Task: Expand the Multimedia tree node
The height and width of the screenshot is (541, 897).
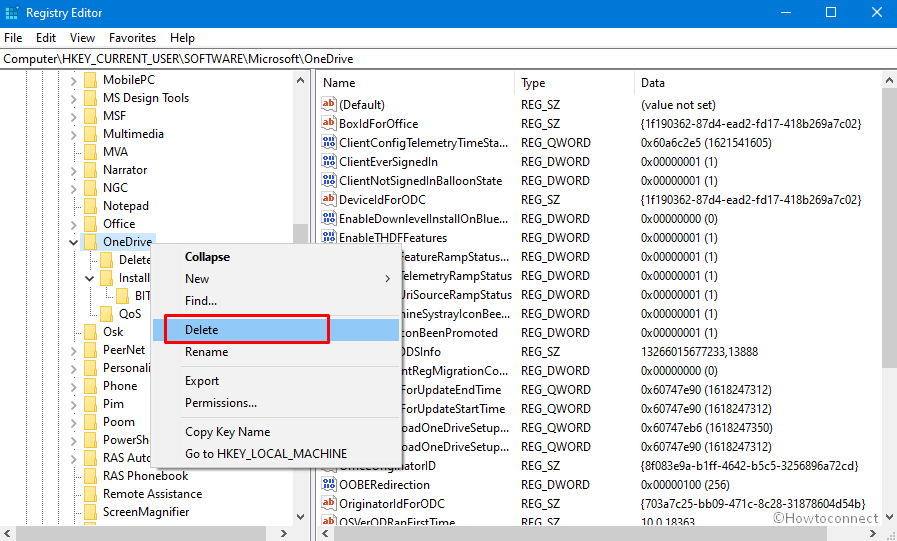Action: tap(73, 134)
